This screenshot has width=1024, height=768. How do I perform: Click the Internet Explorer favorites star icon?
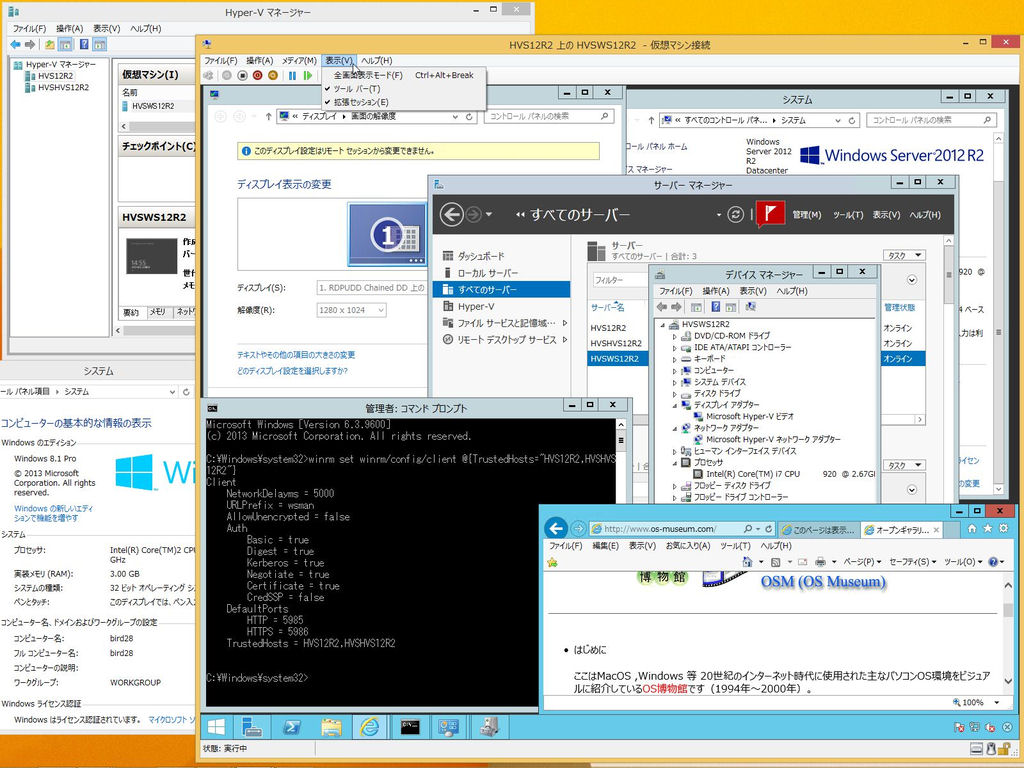tap(987, 528)
